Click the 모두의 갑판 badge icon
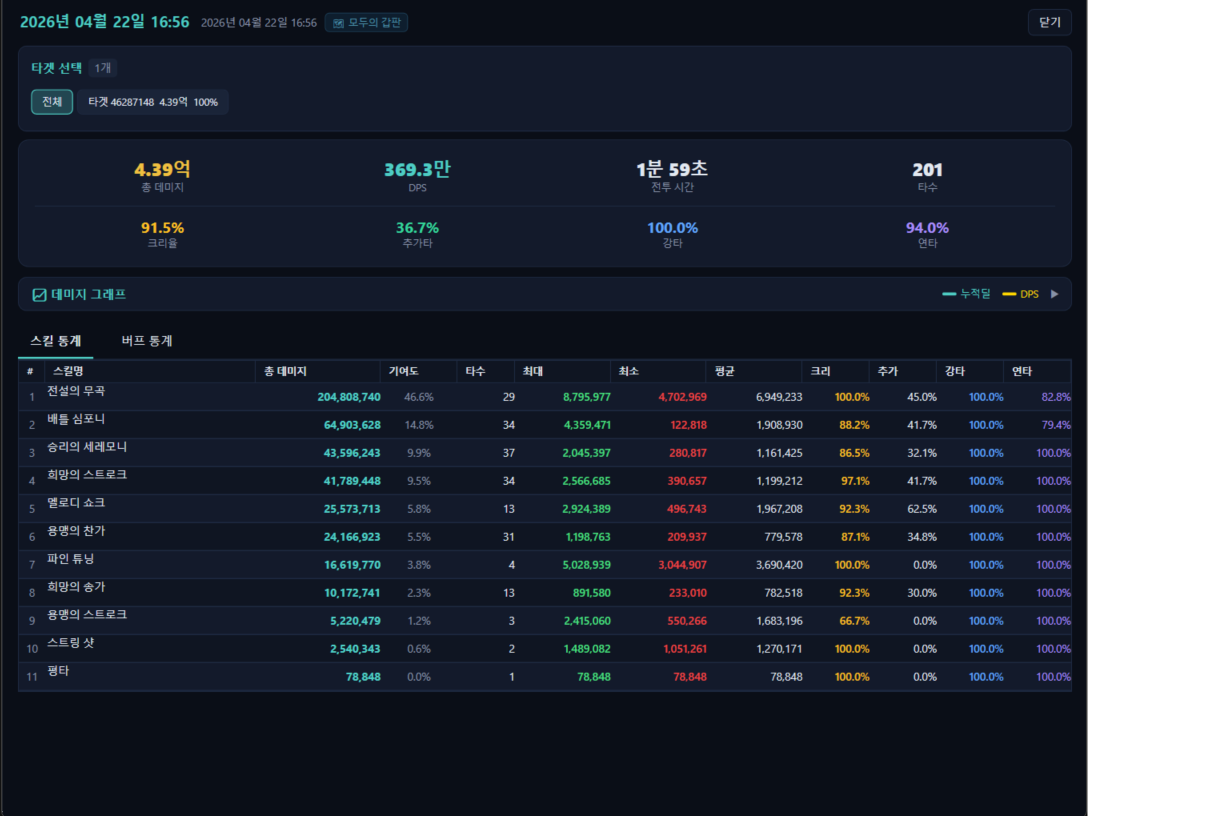This screenshot has height=816, width=1217. pyautogui.click(x=339, y=23)
